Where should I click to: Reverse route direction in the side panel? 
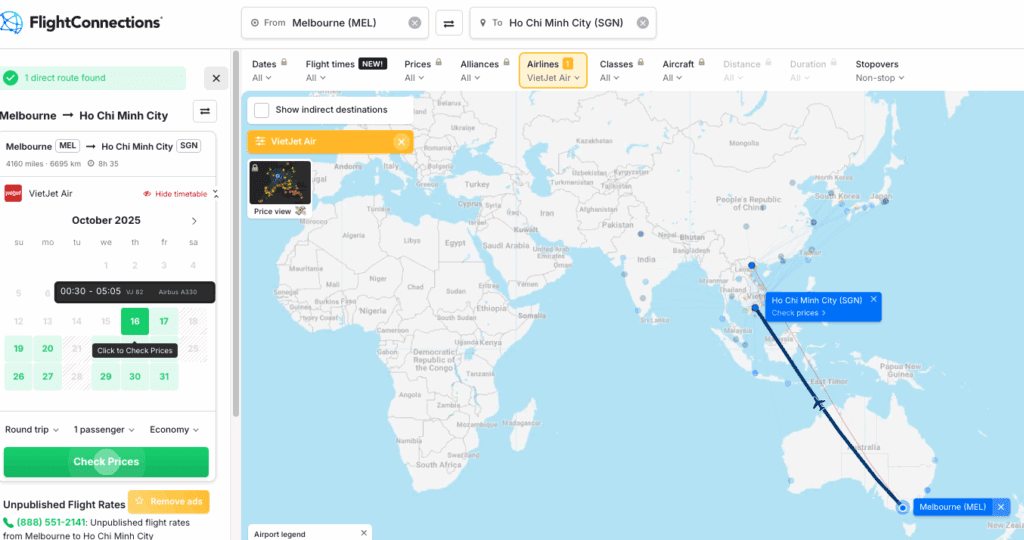(205, 112)
